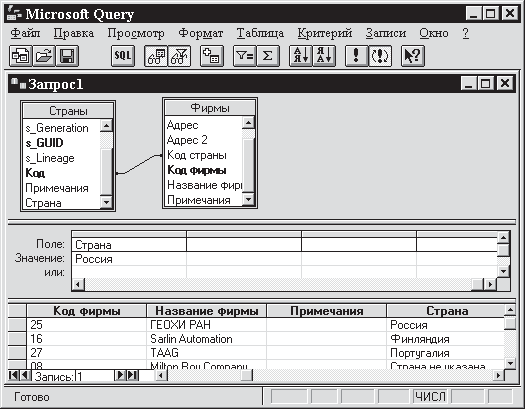Click the Cycle Totals sigma icon

pos(268,56)
